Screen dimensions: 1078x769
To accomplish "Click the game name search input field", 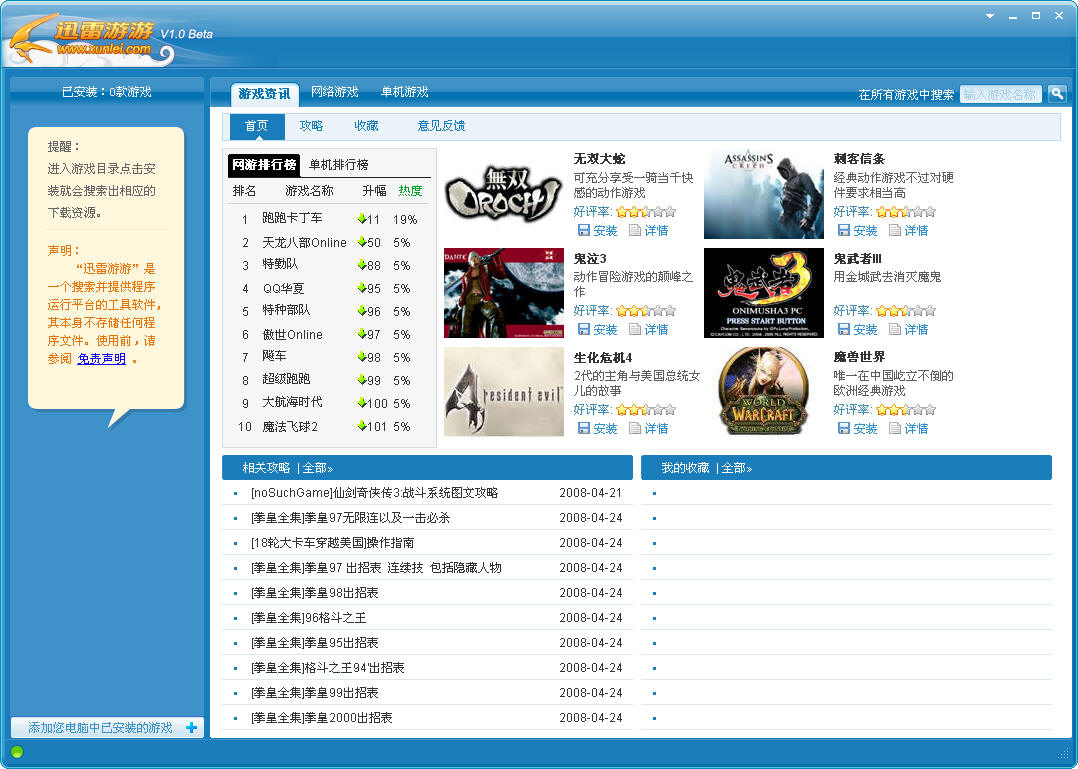I will click(x=1000, y=94).
